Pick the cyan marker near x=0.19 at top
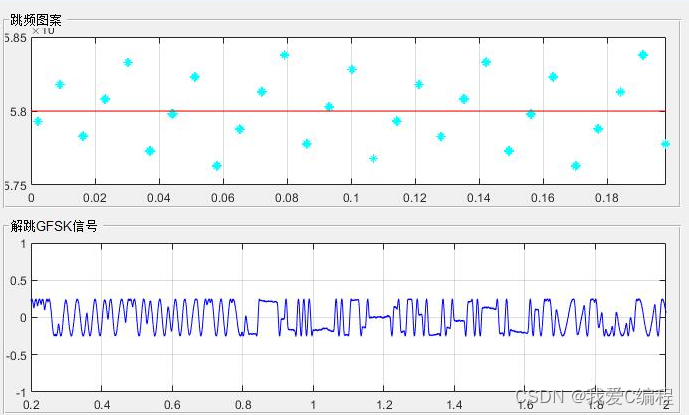Viewport: 689px width, 415px height. tap(643, 55)
